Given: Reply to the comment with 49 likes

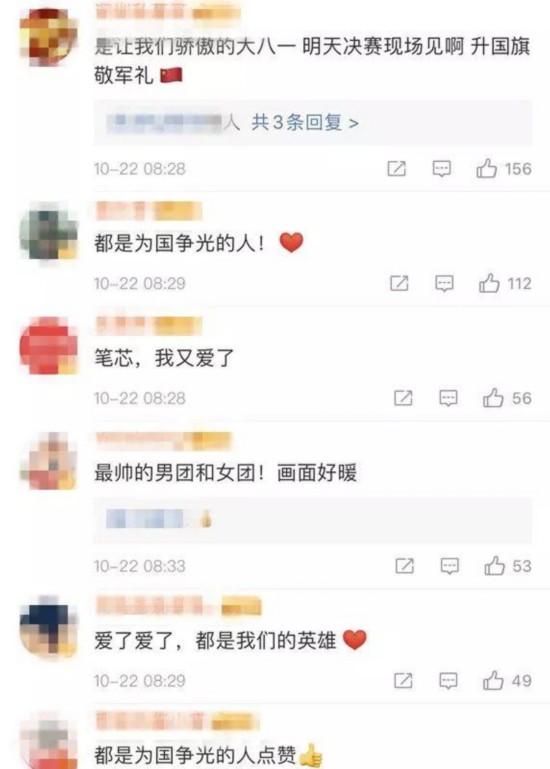Looking at the screenshot, I should pyautogui.click(x=448, y=681).
